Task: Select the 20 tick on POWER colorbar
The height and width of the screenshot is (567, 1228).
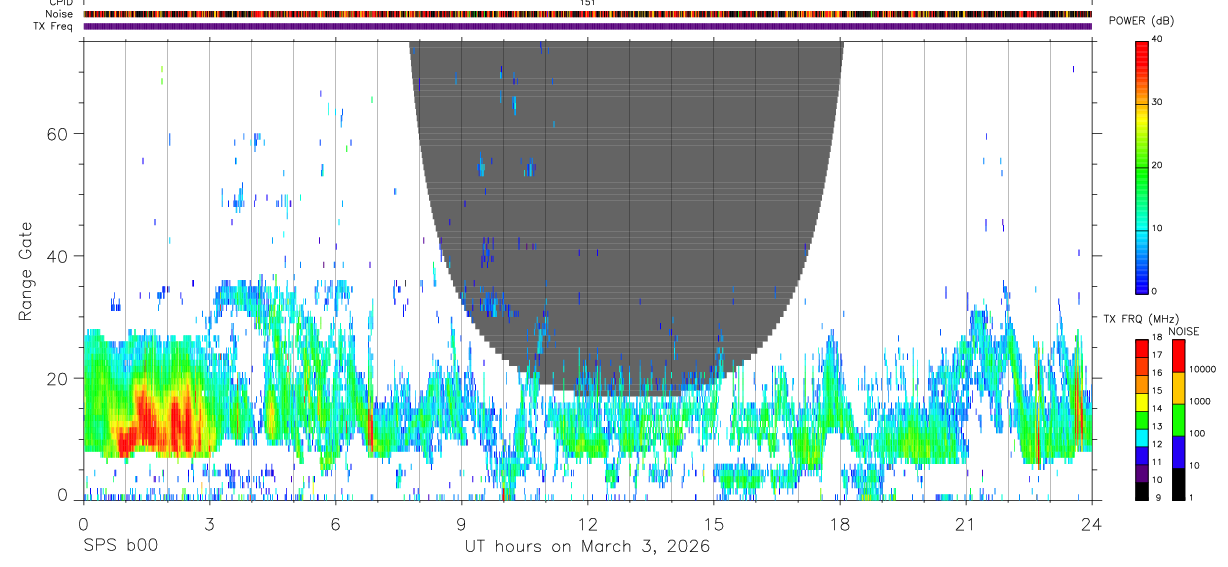Action: (x=1159, y=165)
